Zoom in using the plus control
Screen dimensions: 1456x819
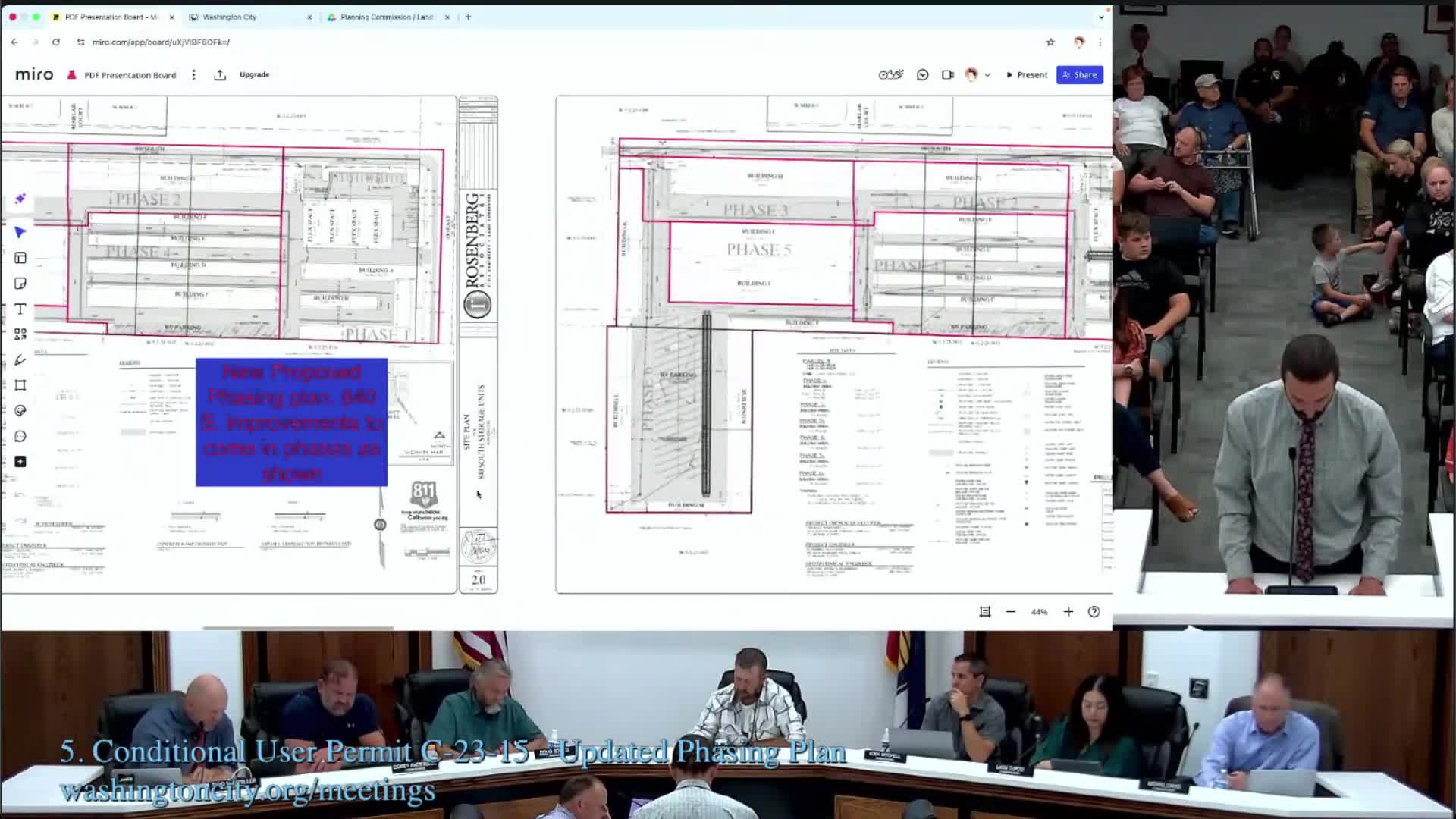pos(1068,611)
